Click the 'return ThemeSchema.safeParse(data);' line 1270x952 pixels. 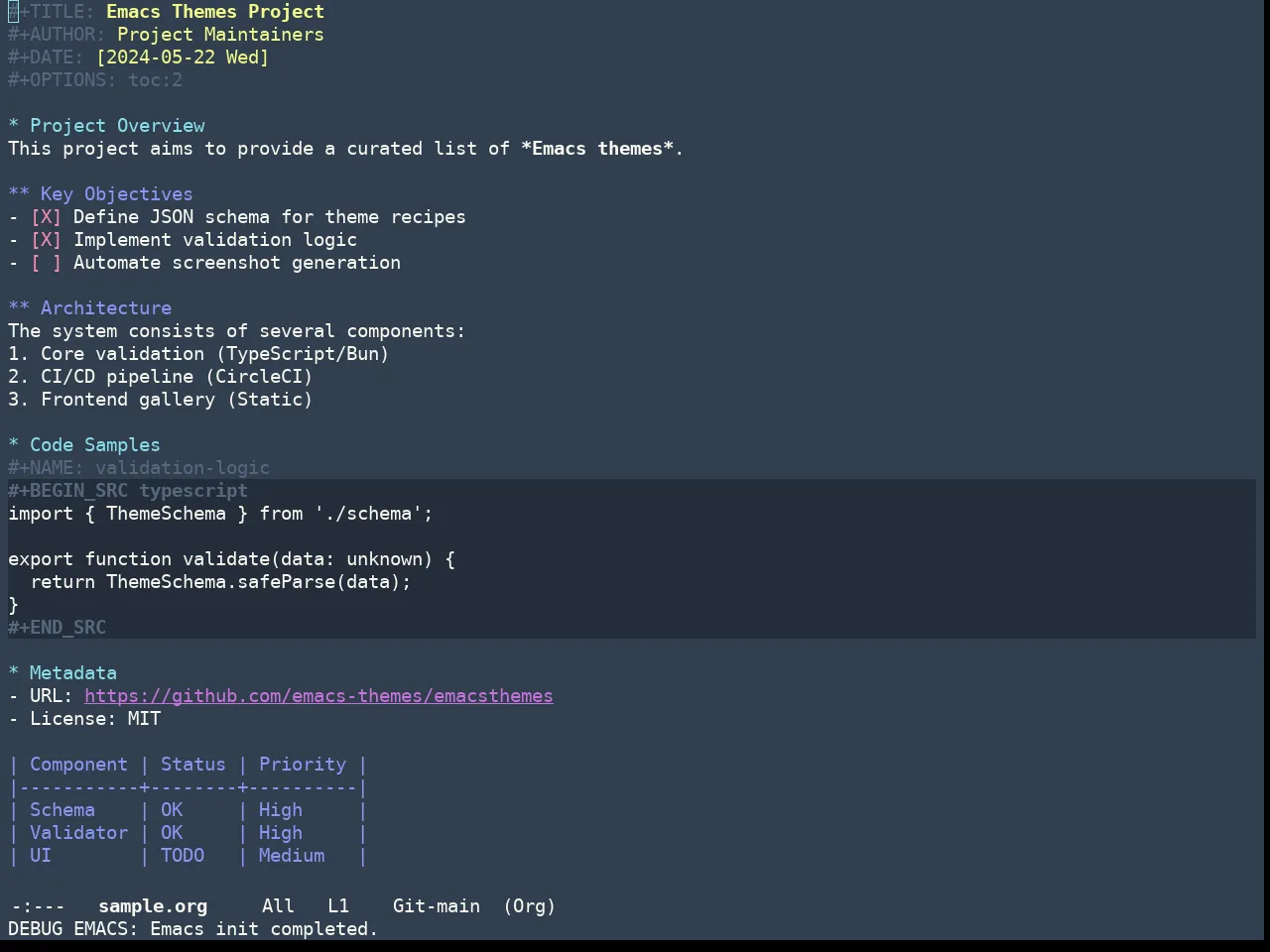tap(220, 582)
